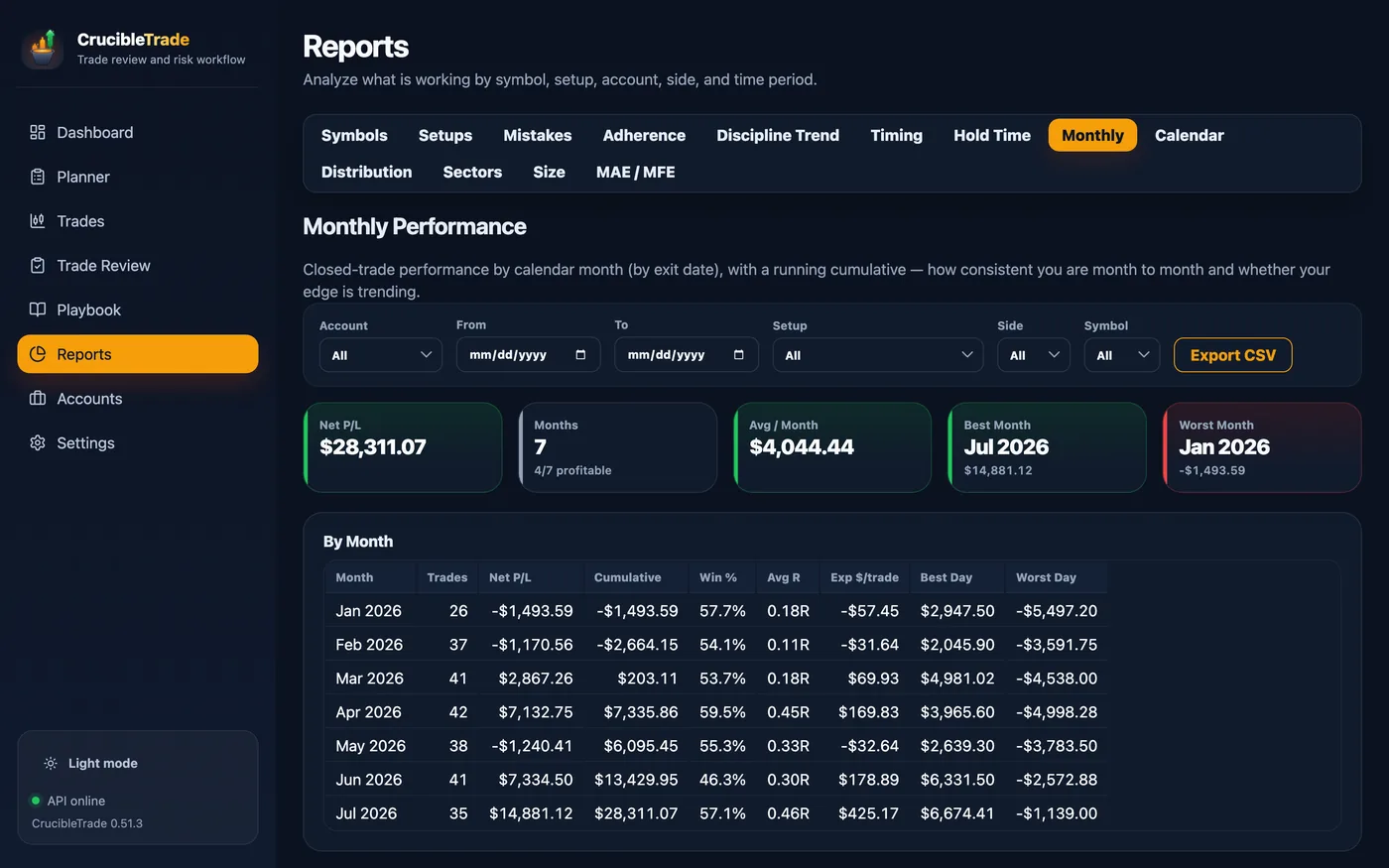Click the green API online status dot
1389x868 pixels.
[x=36, y=801]
